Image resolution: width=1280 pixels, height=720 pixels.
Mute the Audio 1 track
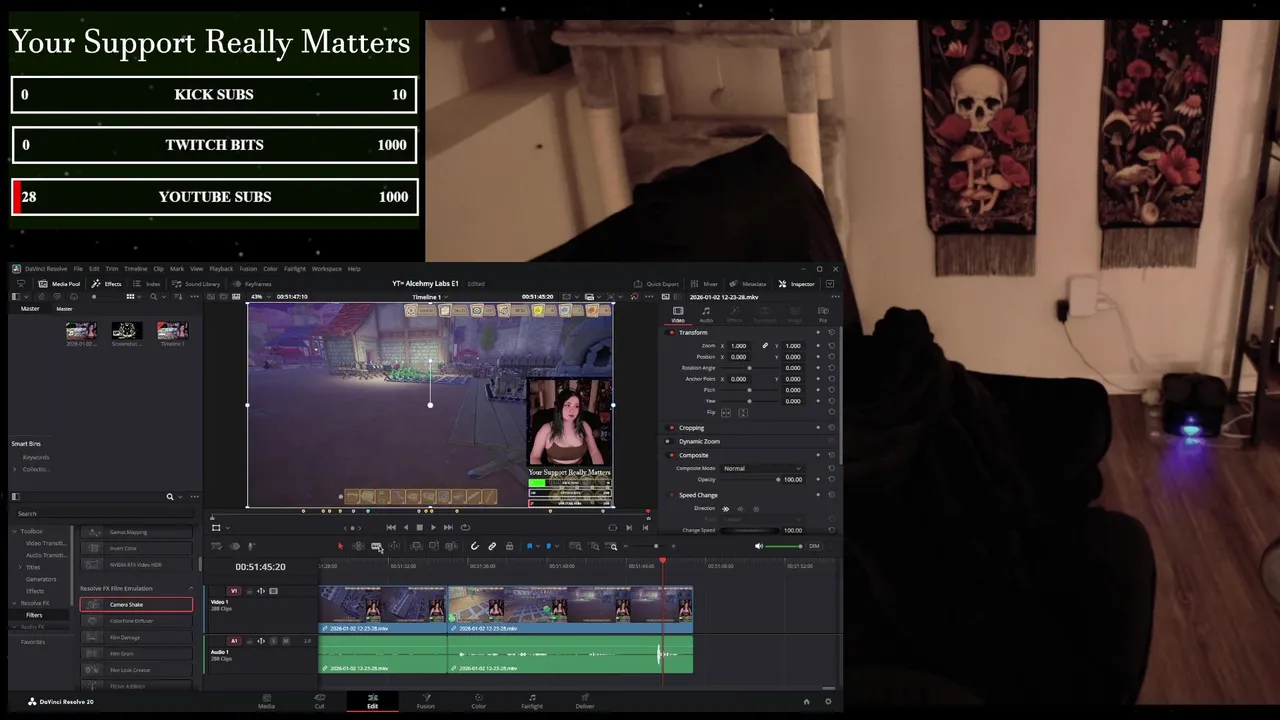coord(286,641)
